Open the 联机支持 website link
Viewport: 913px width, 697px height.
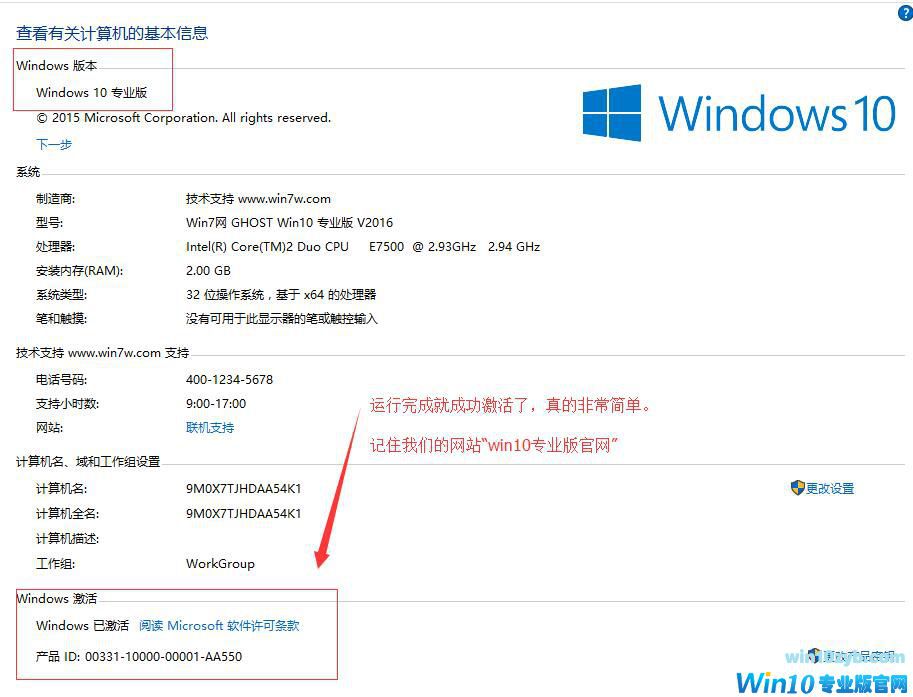coord(210,427)
